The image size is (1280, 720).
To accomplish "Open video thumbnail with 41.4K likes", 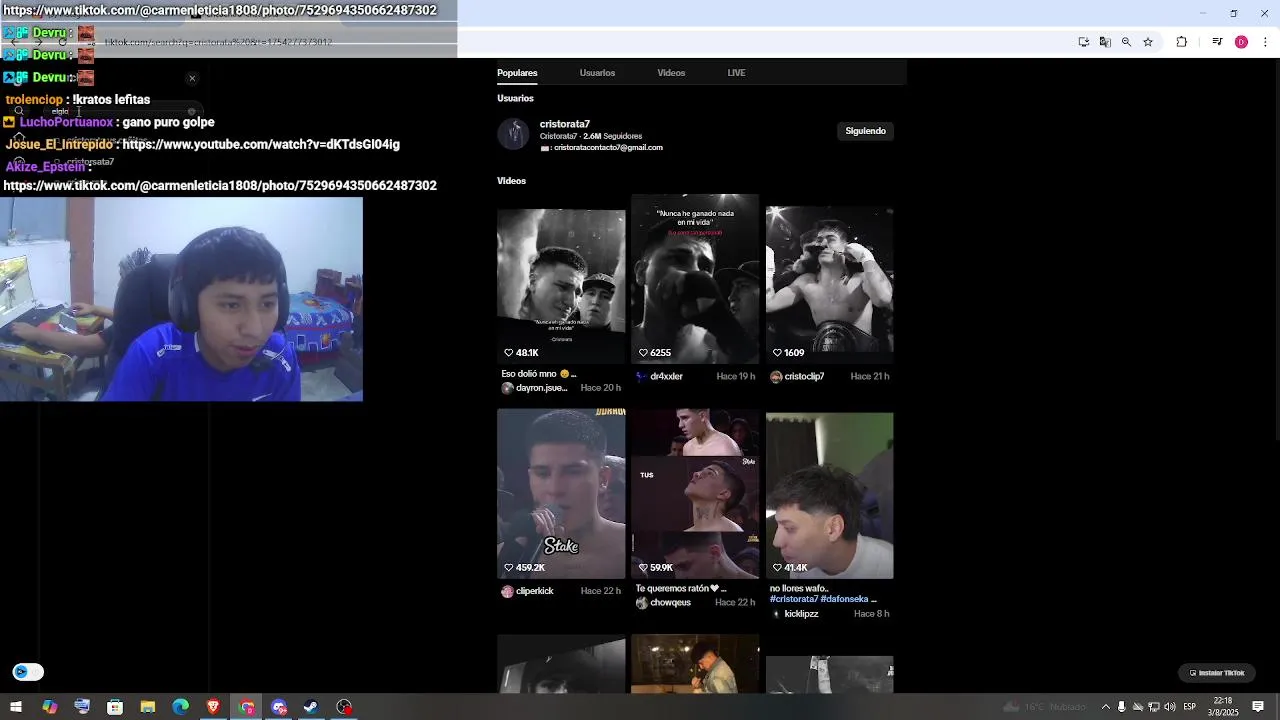I will 829,496.
